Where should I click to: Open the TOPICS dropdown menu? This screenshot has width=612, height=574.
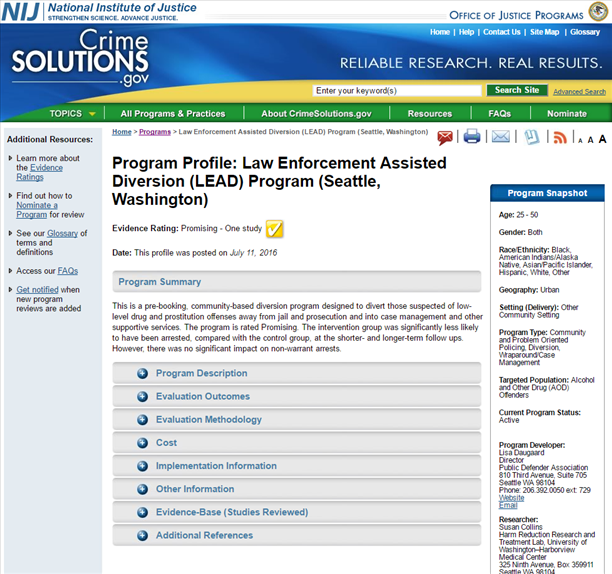point(72,114)
